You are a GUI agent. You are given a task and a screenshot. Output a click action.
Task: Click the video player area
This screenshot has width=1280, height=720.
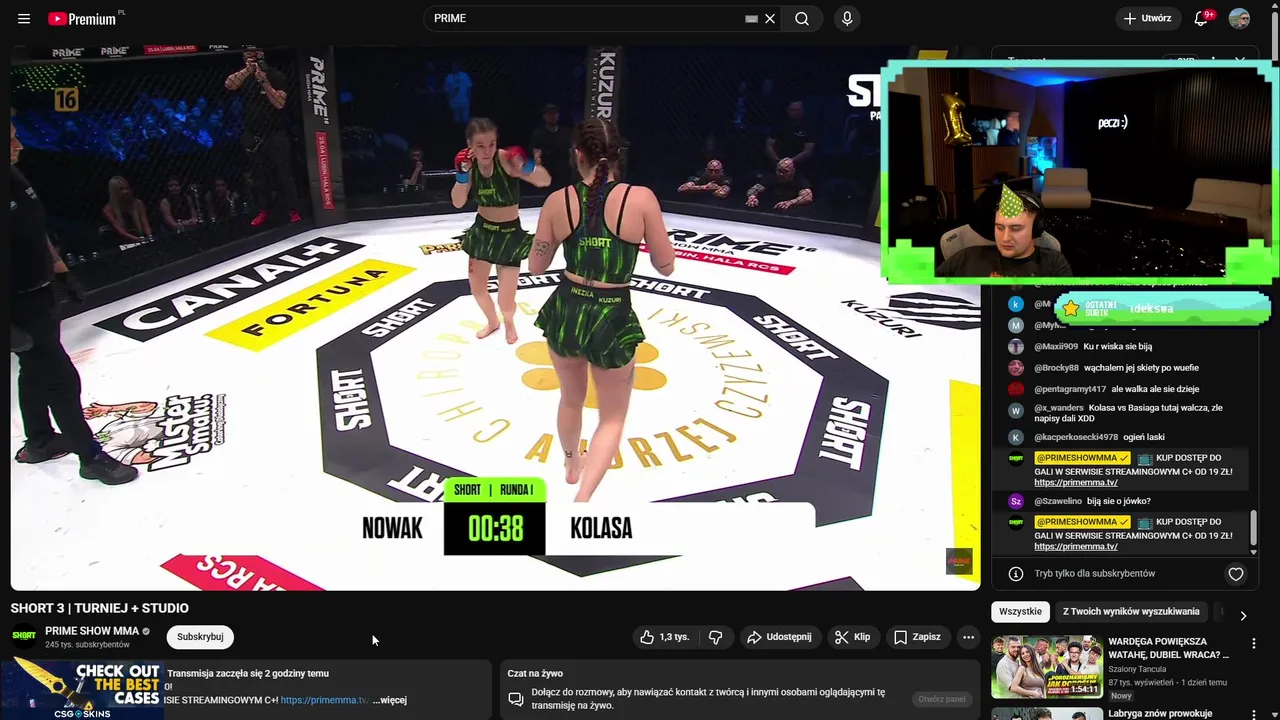click(495, 318)
